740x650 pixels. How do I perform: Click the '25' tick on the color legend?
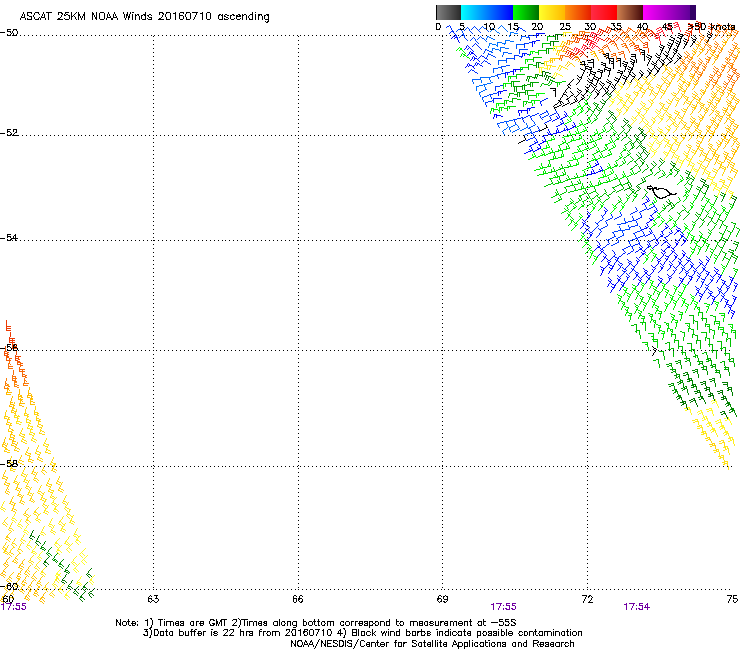pyautogui.click(x=565, y=26)
